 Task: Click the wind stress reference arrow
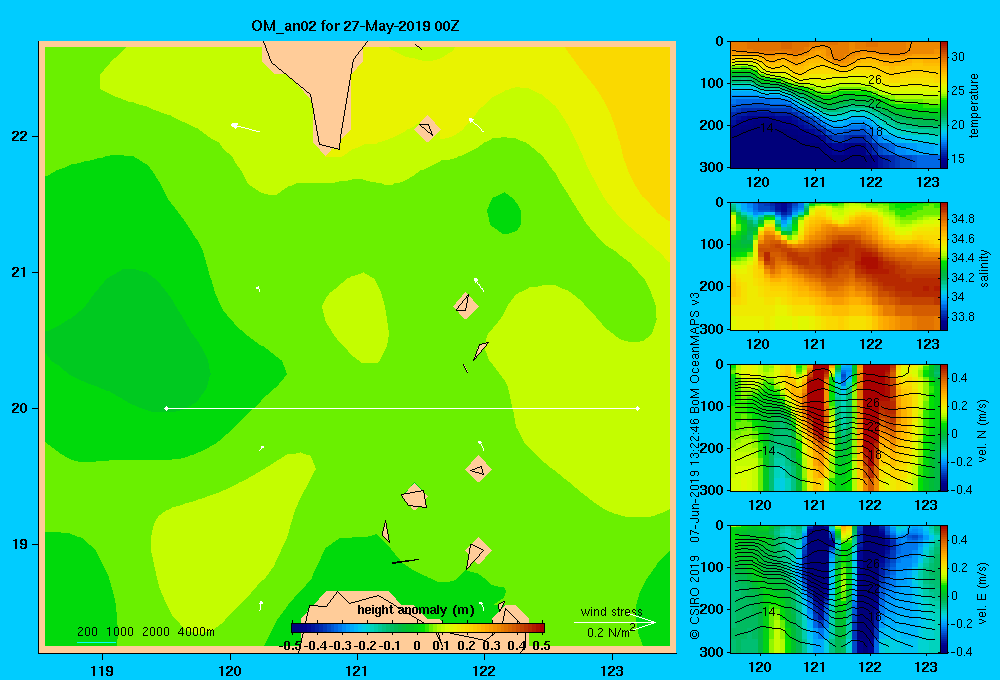615,623
